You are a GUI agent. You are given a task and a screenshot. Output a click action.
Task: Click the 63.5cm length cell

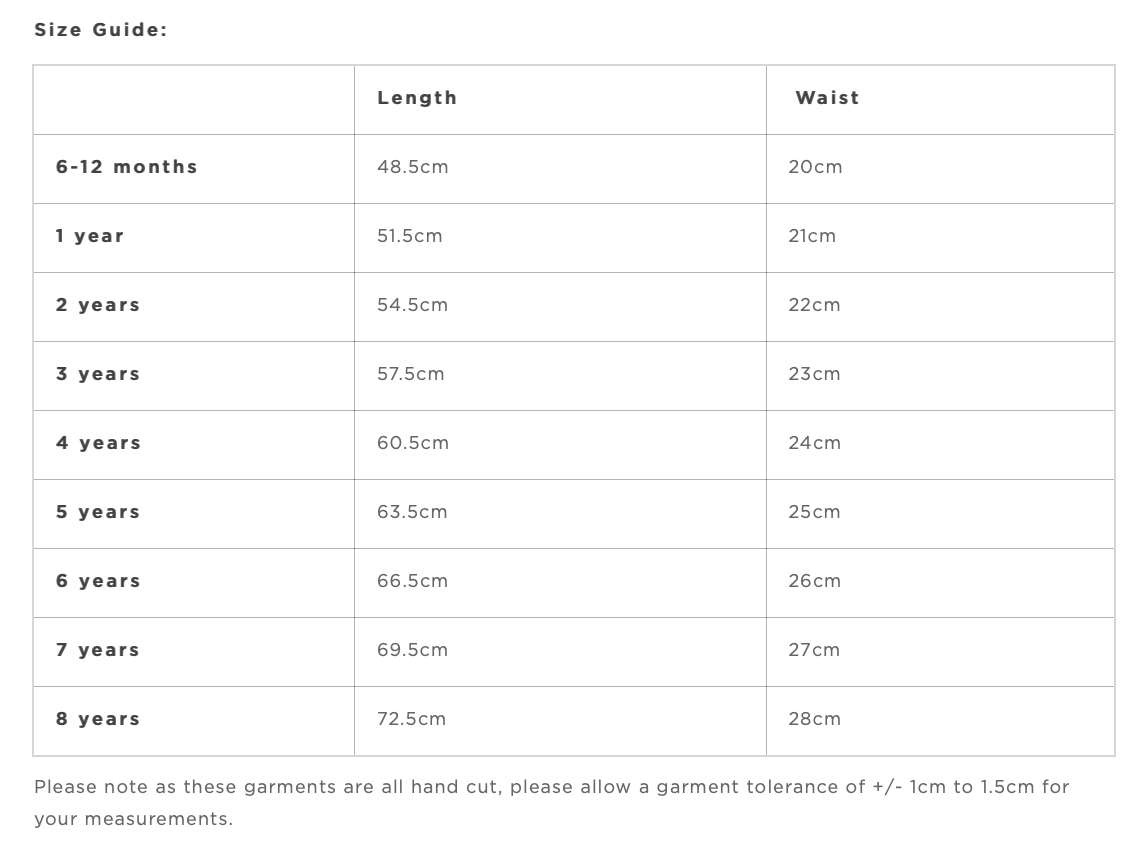(x=412, y=512)
